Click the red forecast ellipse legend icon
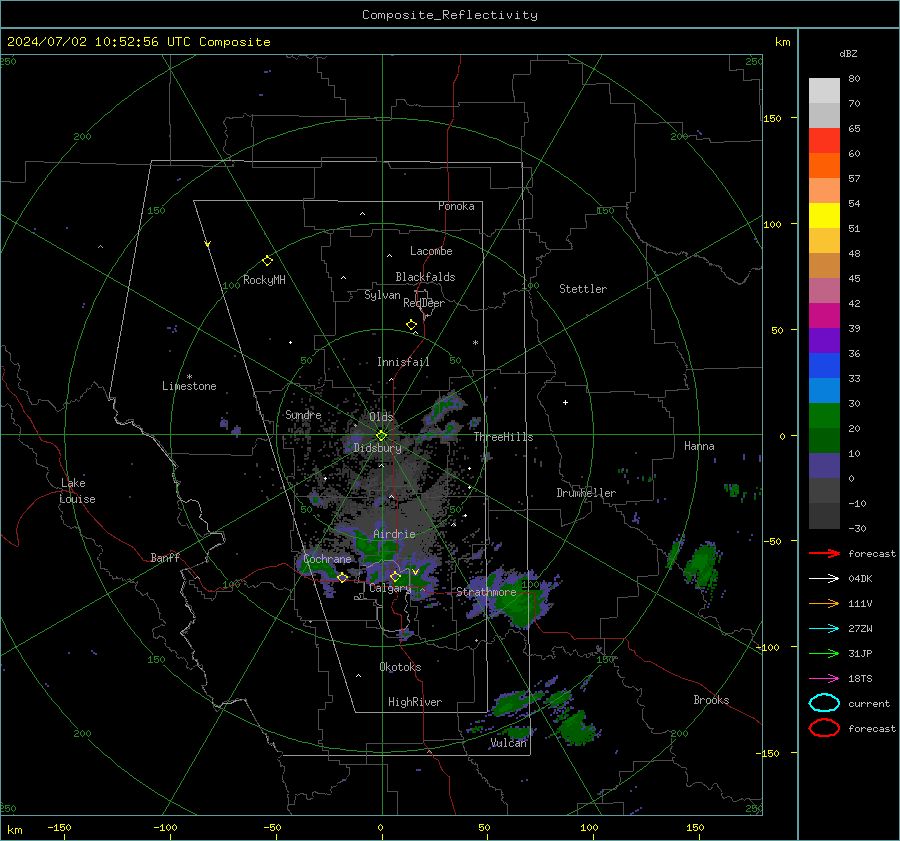900x841 pixels. coord(824,728)
